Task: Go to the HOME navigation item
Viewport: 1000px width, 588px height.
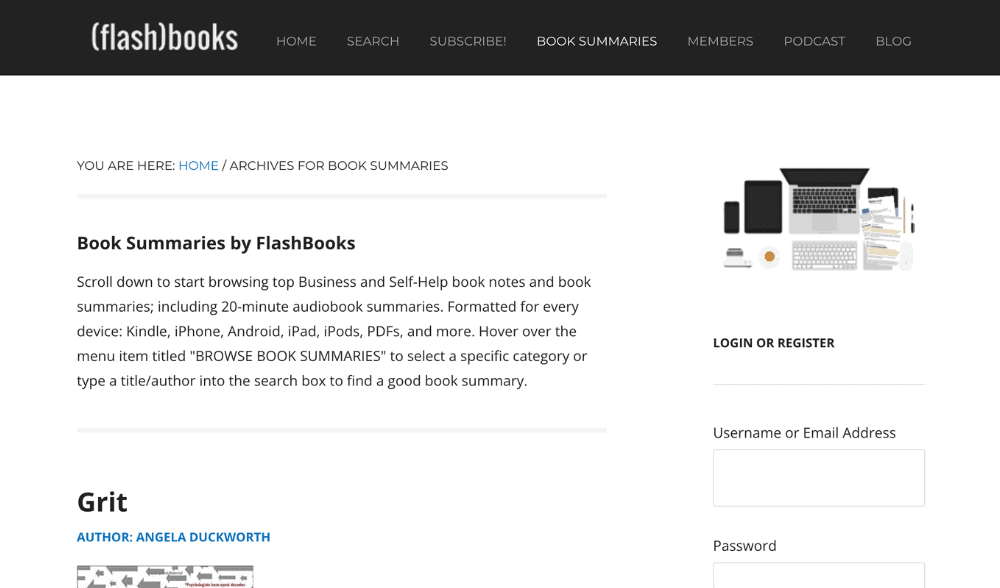Action: pyautogui.click(x=296, y=41)
